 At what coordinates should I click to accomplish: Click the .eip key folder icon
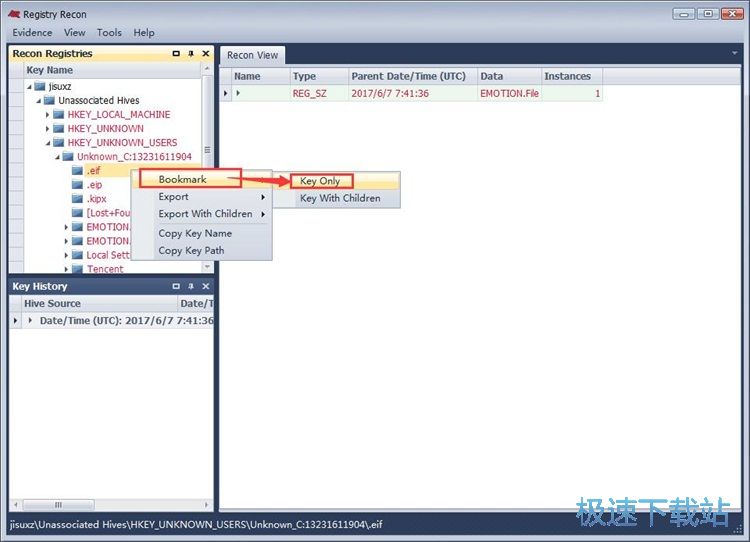point(77,185)
